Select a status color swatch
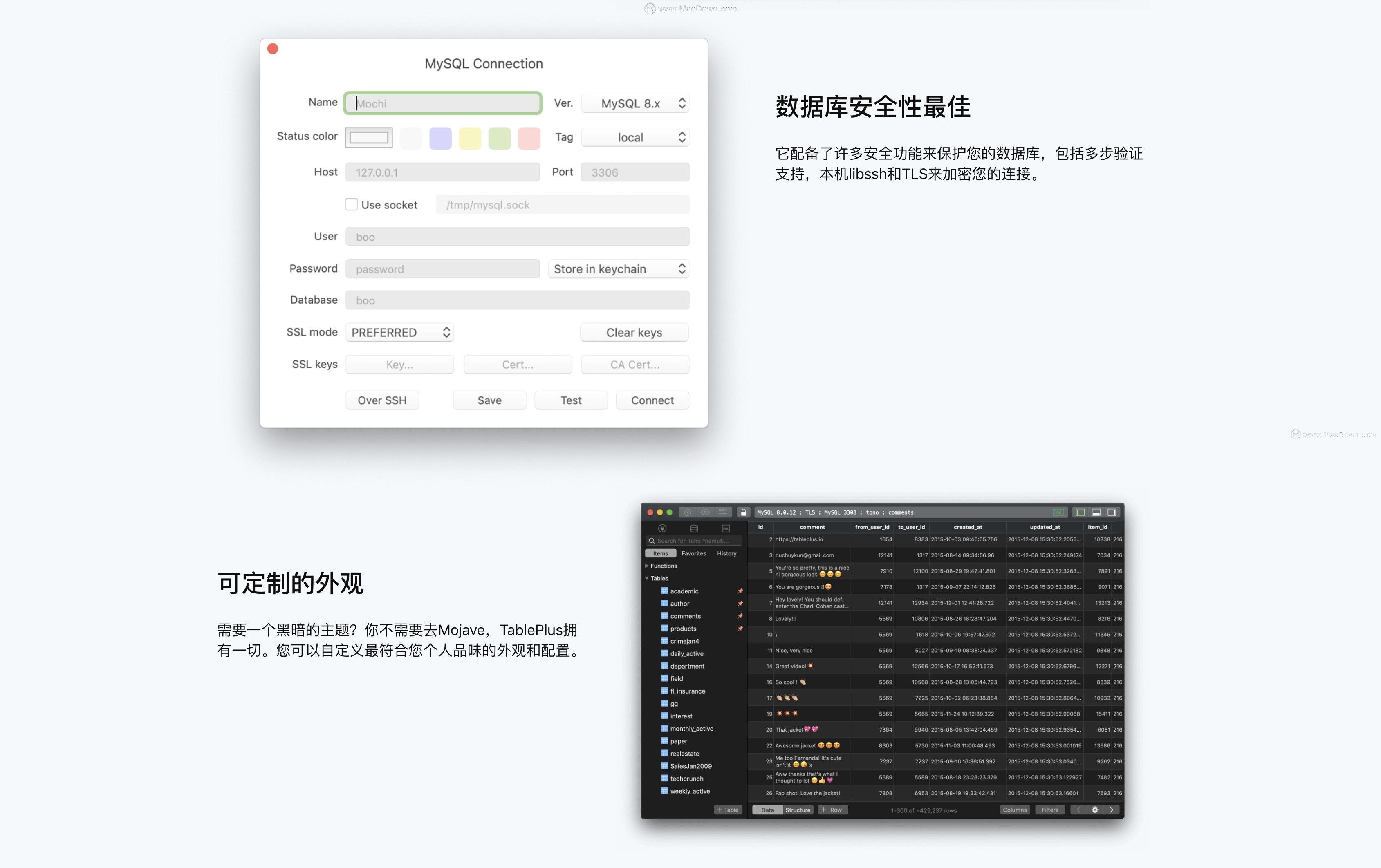The width and height of the screenshot is (1381, 868). point(440,137)
